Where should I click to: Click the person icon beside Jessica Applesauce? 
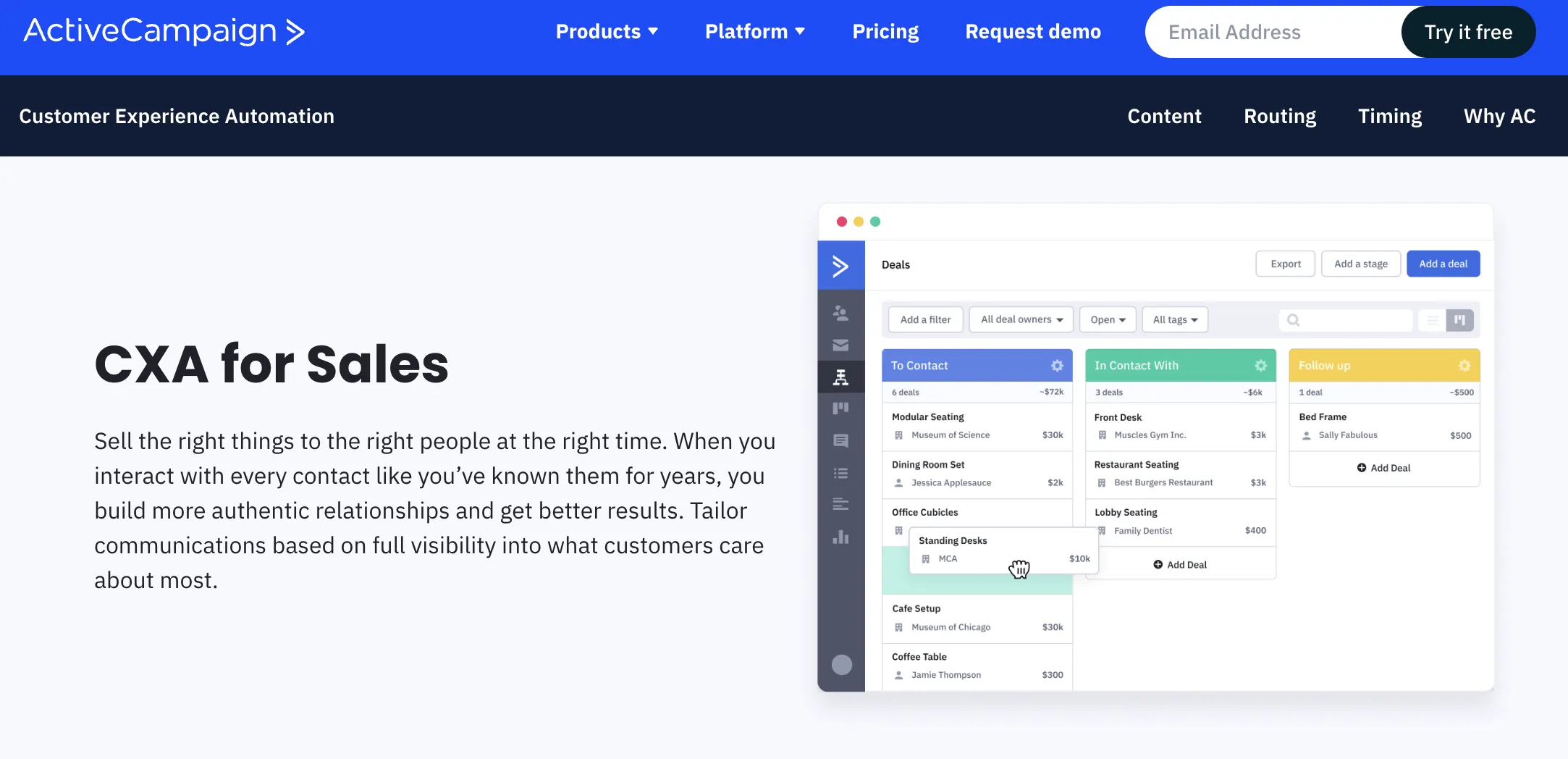pyautogui.click(x=898, y=483)
